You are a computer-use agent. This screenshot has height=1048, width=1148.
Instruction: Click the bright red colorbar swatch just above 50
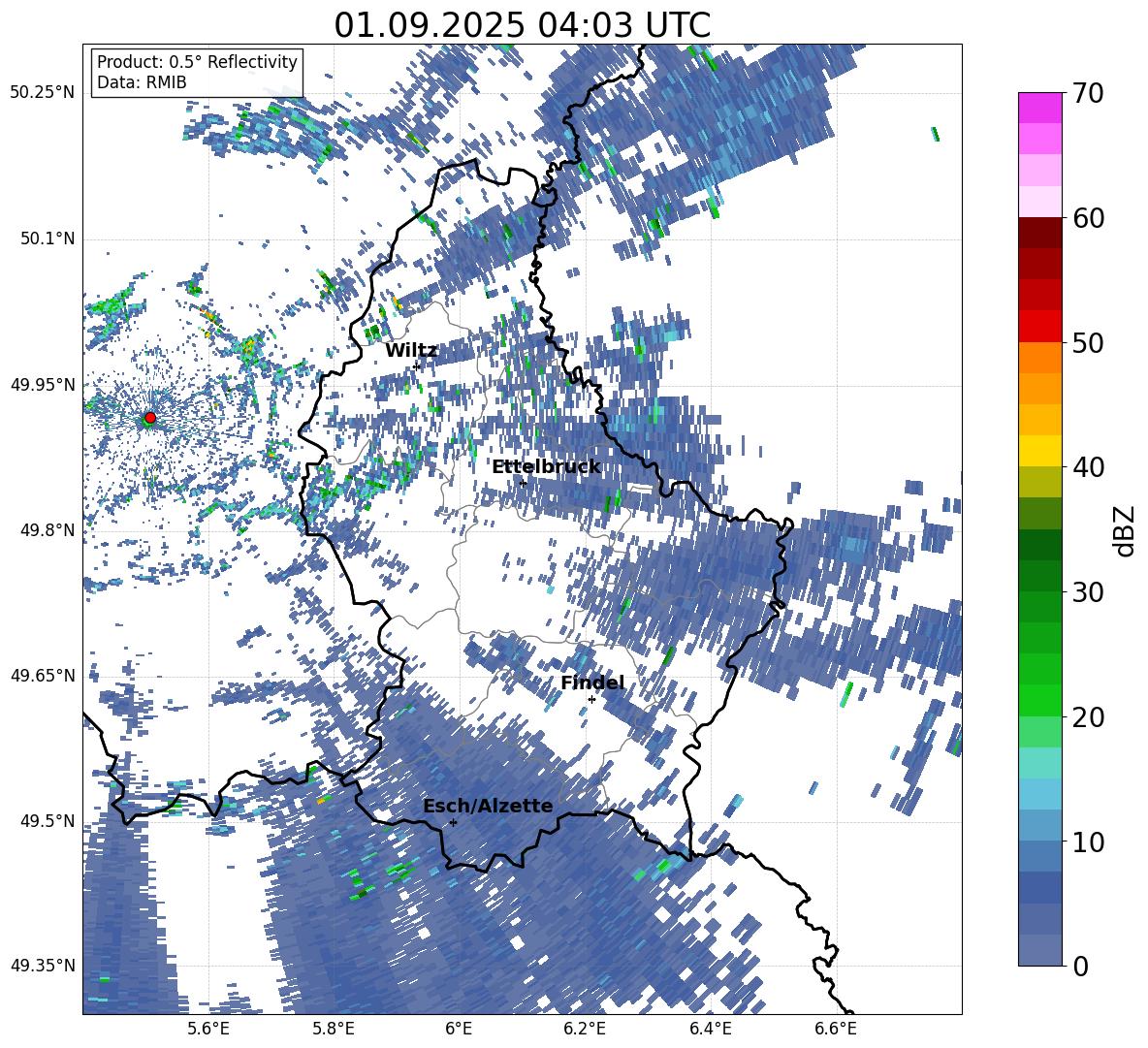1039,326
